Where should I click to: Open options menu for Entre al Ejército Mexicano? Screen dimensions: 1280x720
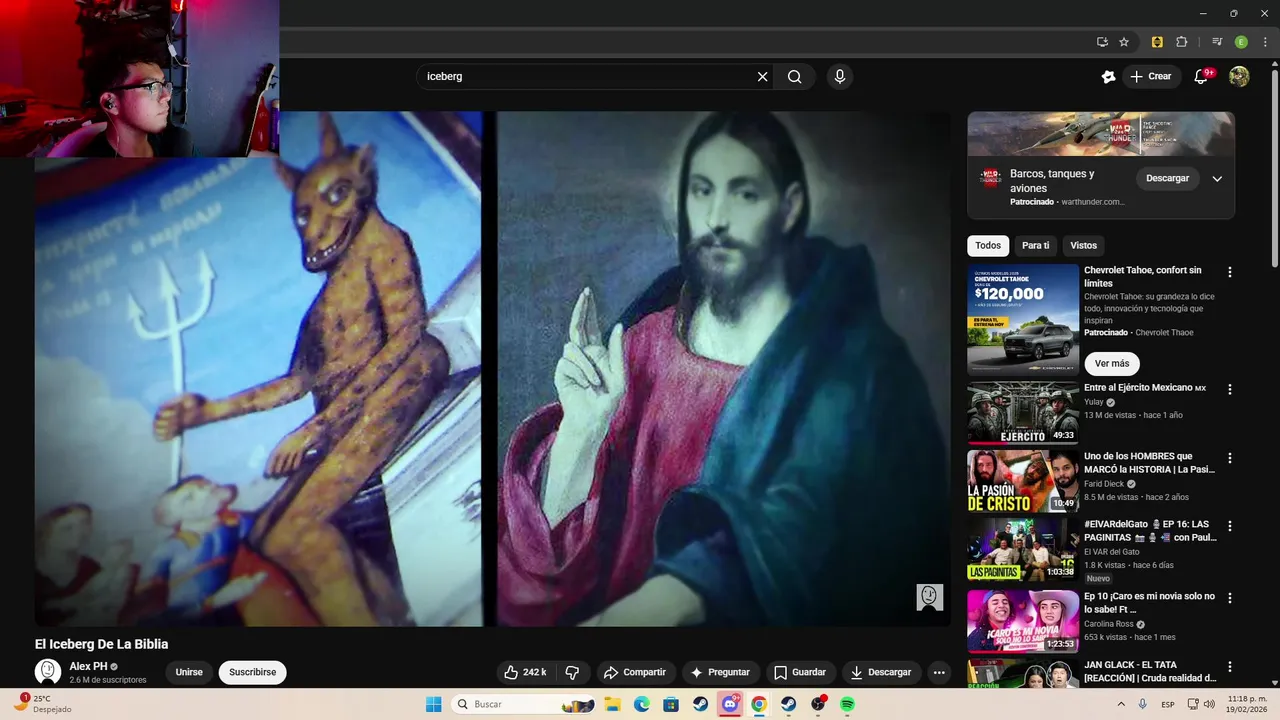(1230, 389)
